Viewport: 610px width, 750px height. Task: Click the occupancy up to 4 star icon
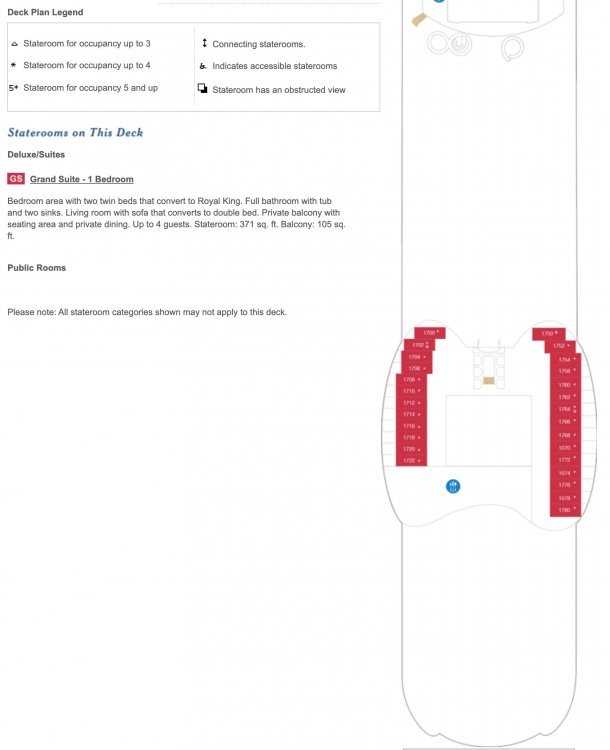tap(13, 65)
